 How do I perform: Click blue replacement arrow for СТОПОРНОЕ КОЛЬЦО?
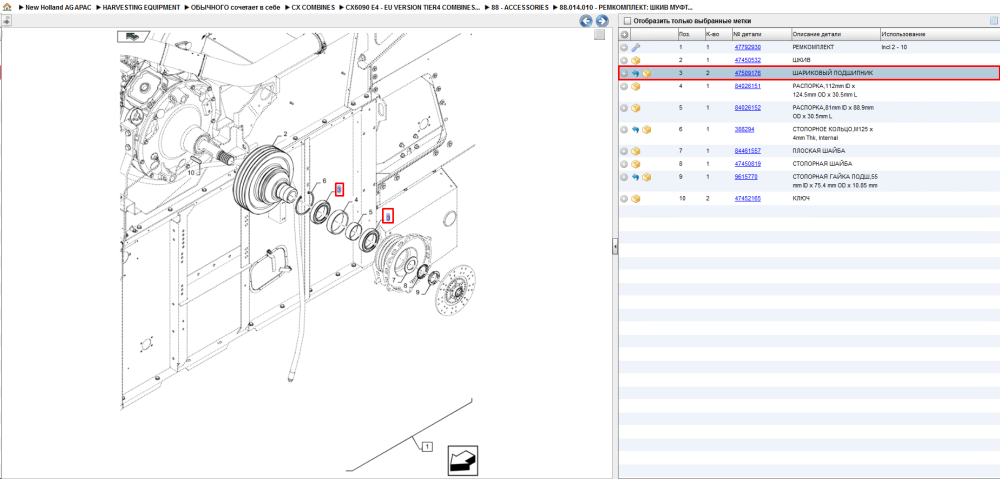(x=636, y=129)
